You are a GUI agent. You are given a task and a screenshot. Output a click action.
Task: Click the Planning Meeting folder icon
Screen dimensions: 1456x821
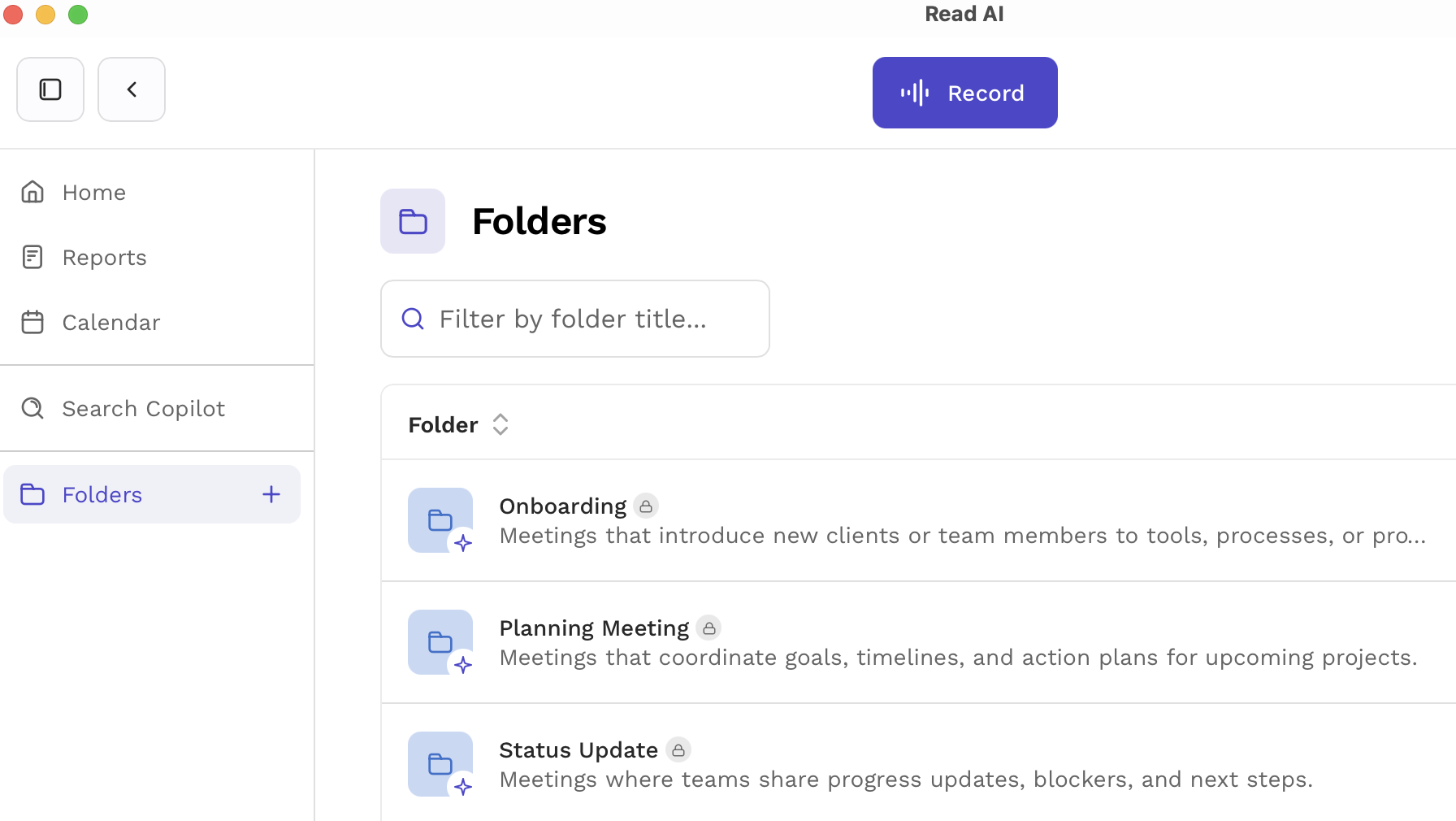[x=440, y=642]
